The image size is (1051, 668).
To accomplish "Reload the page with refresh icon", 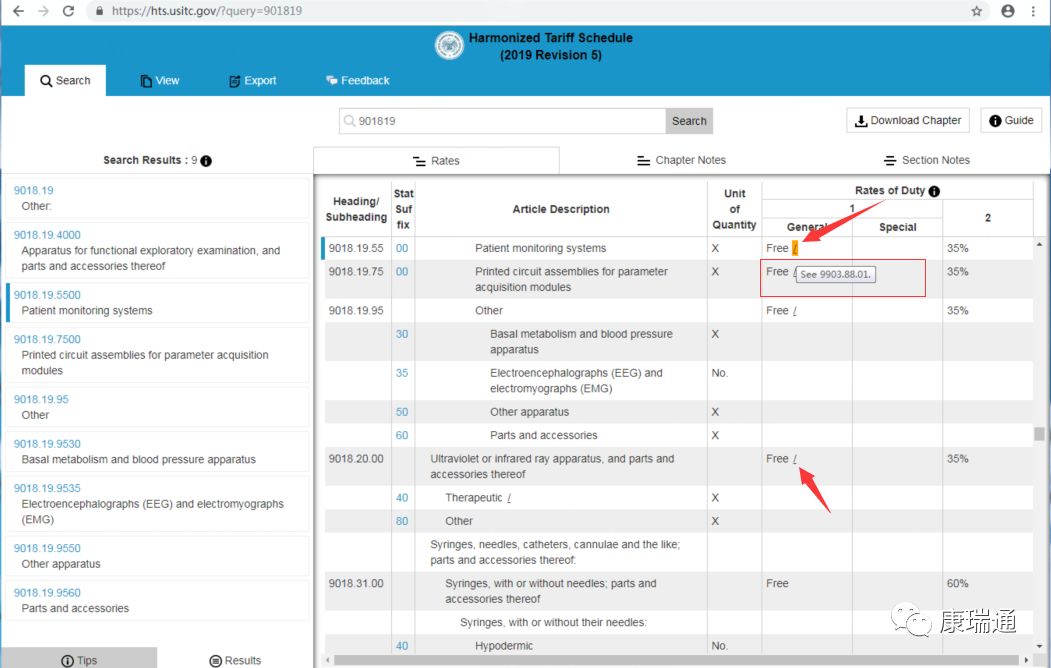I will click(x=68, y=11).
